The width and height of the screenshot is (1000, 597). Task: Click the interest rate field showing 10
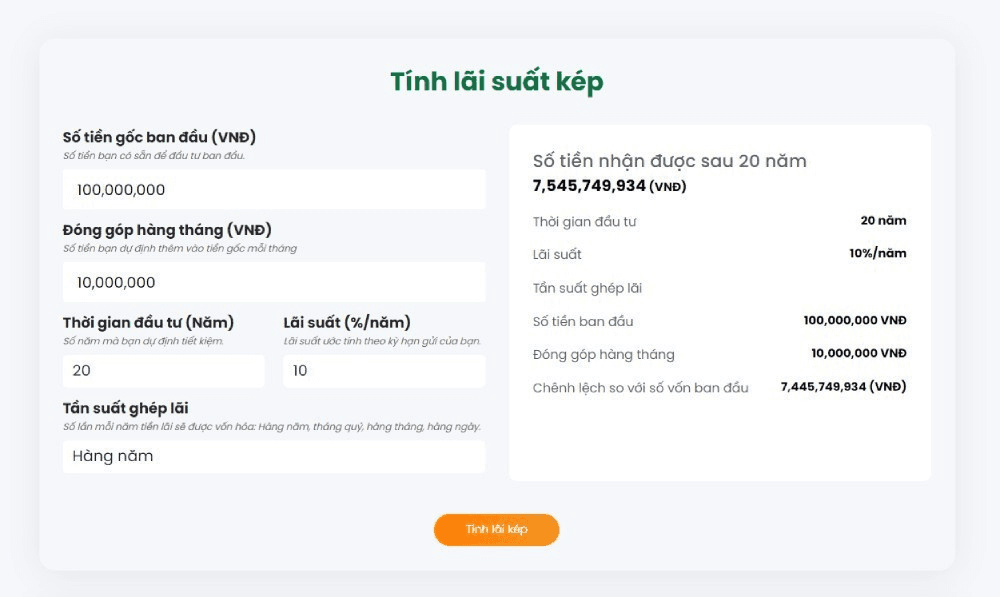[x=382, y=371]
